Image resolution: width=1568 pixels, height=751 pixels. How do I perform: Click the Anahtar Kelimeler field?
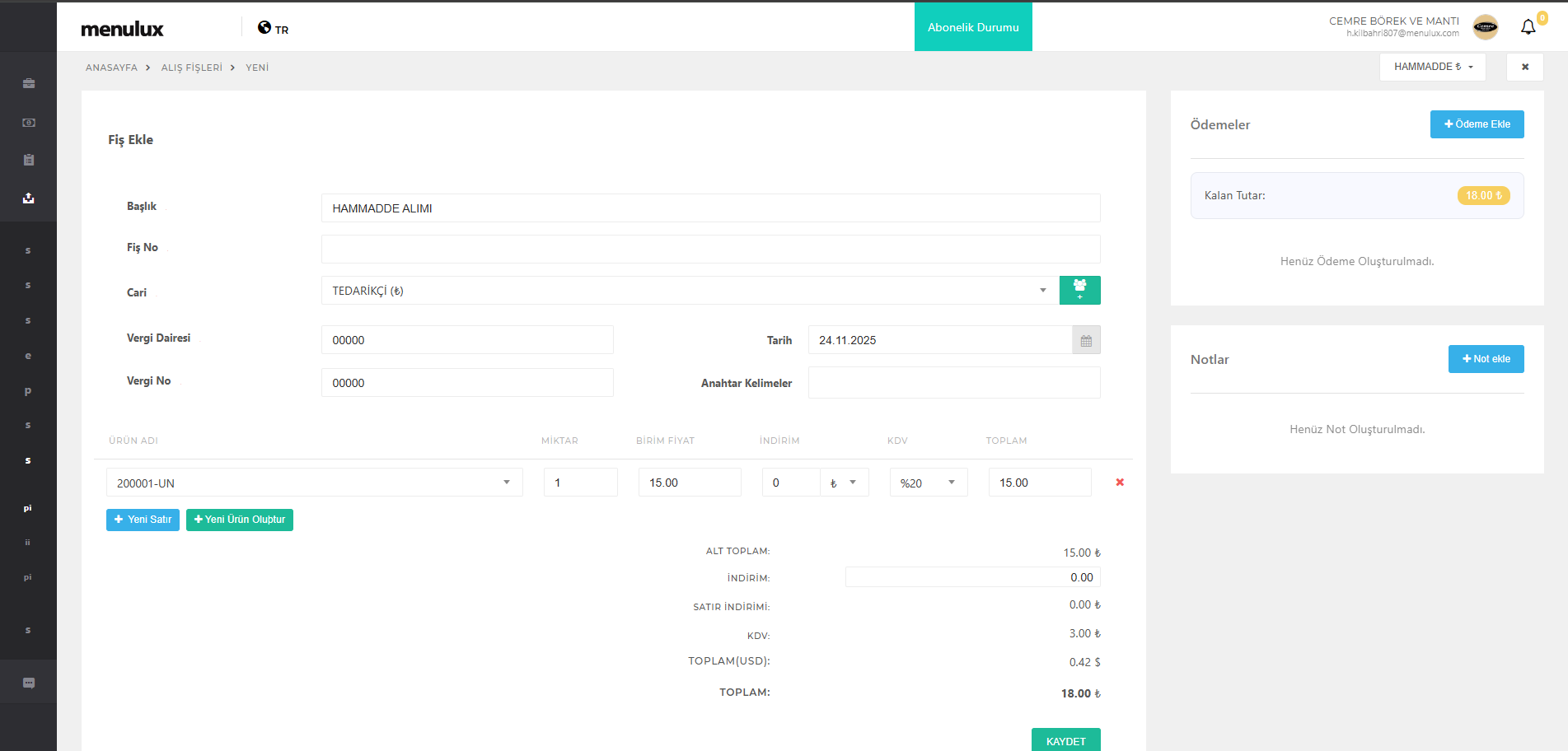click(954, 383)
